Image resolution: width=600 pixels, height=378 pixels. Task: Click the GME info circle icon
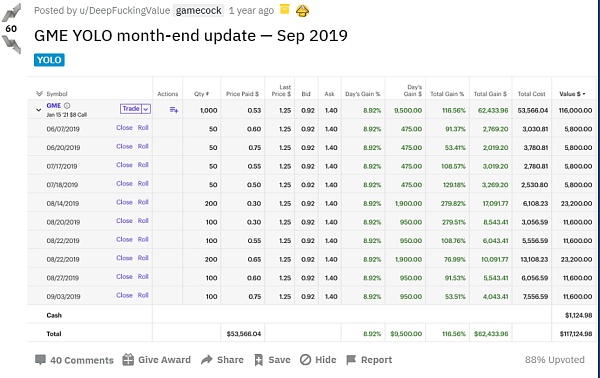click(67, 106)
